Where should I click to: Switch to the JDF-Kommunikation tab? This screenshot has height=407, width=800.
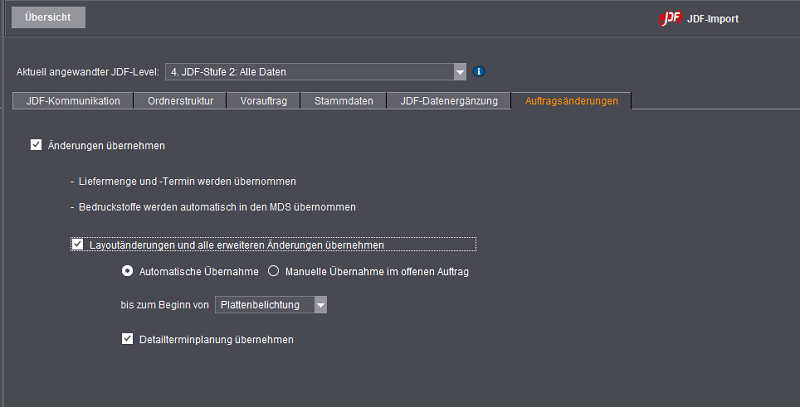[73, 101]
